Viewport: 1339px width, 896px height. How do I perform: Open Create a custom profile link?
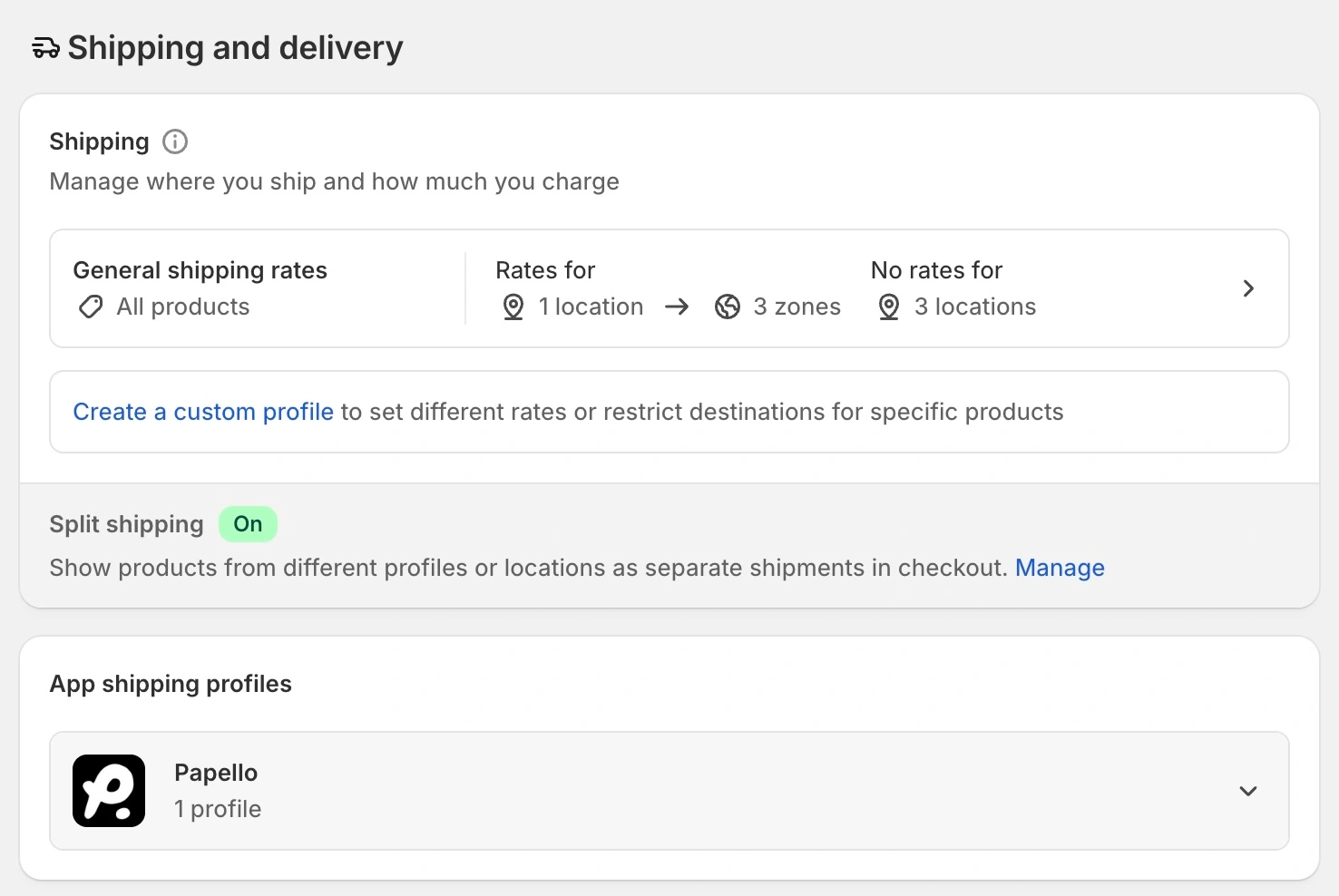coord(202,411)
